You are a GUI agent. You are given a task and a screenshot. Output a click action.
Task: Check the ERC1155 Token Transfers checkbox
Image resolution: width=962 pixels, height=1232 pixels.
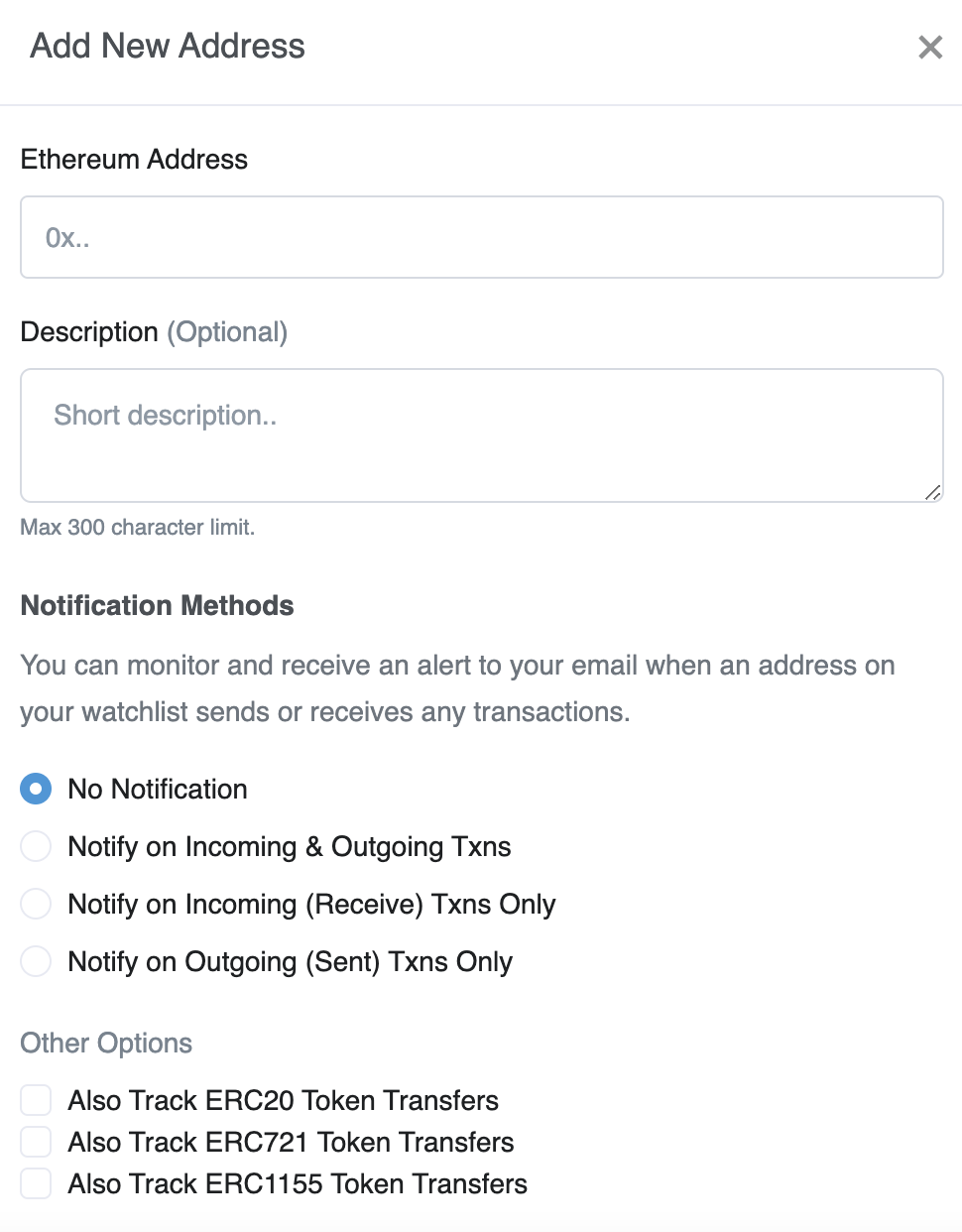click(36, 1183)
